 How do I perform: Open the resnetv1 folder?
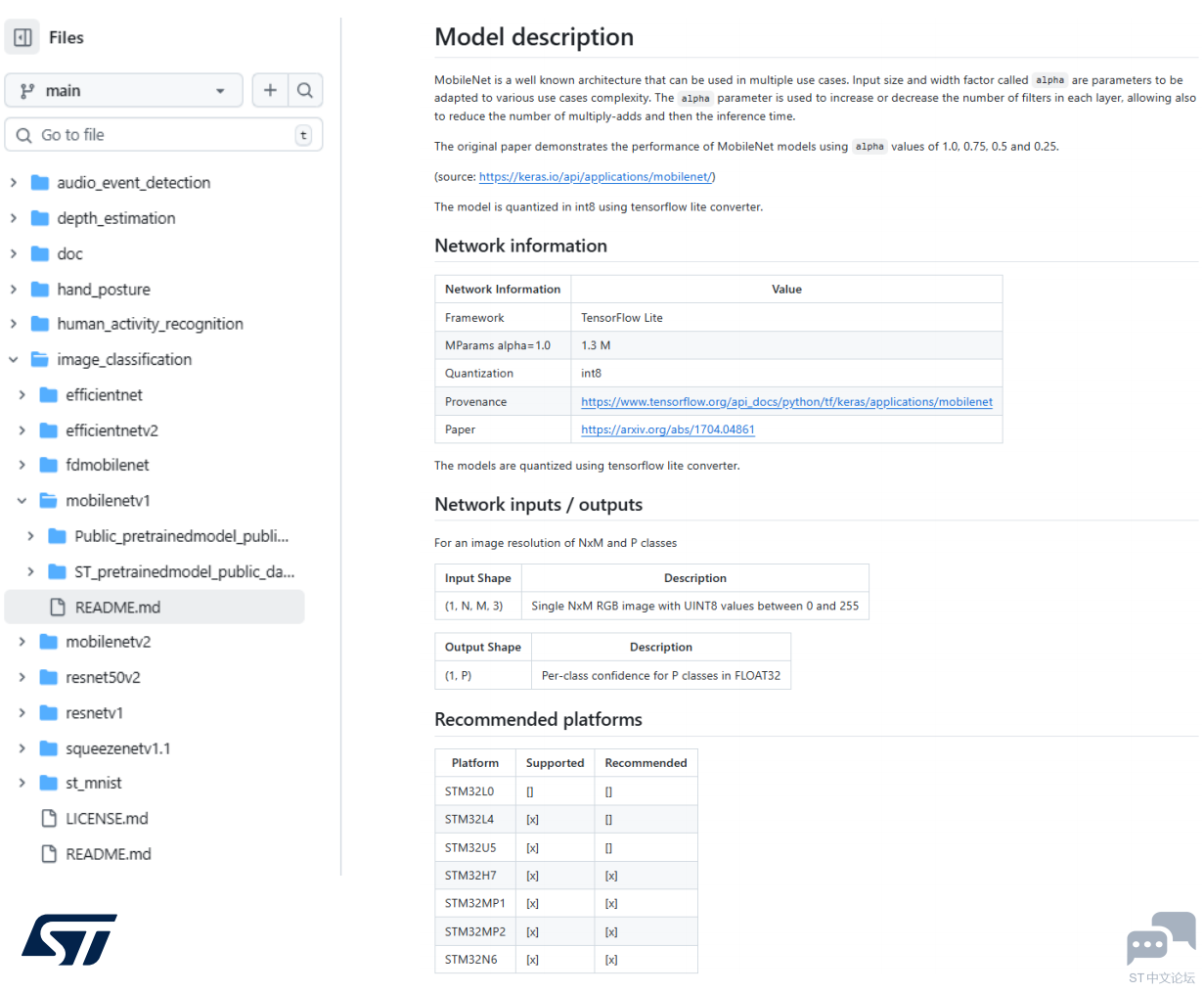point(95,712)
